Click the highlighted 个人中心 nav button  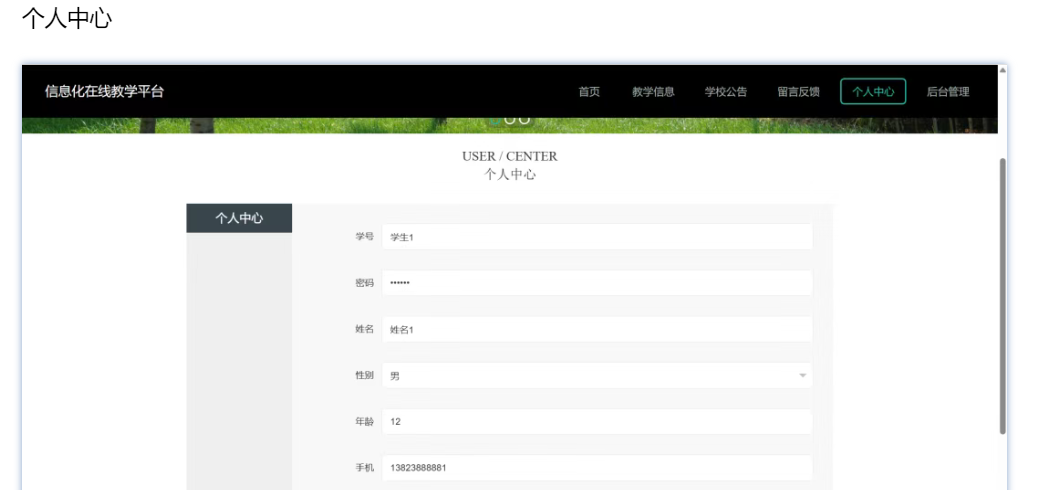(873, 91)
